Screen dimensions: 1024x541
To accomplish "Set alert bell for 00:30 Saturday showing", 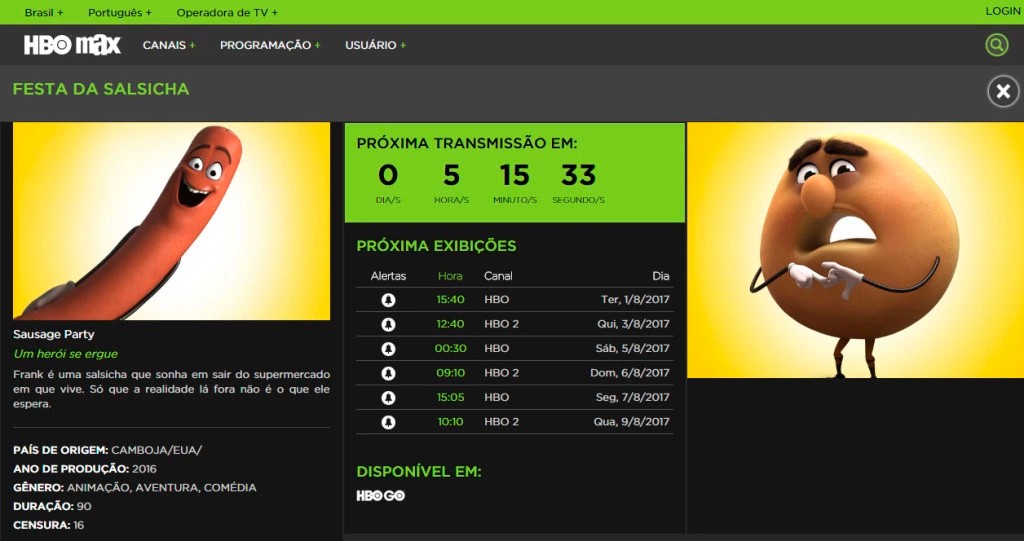I will pos(388,349).
